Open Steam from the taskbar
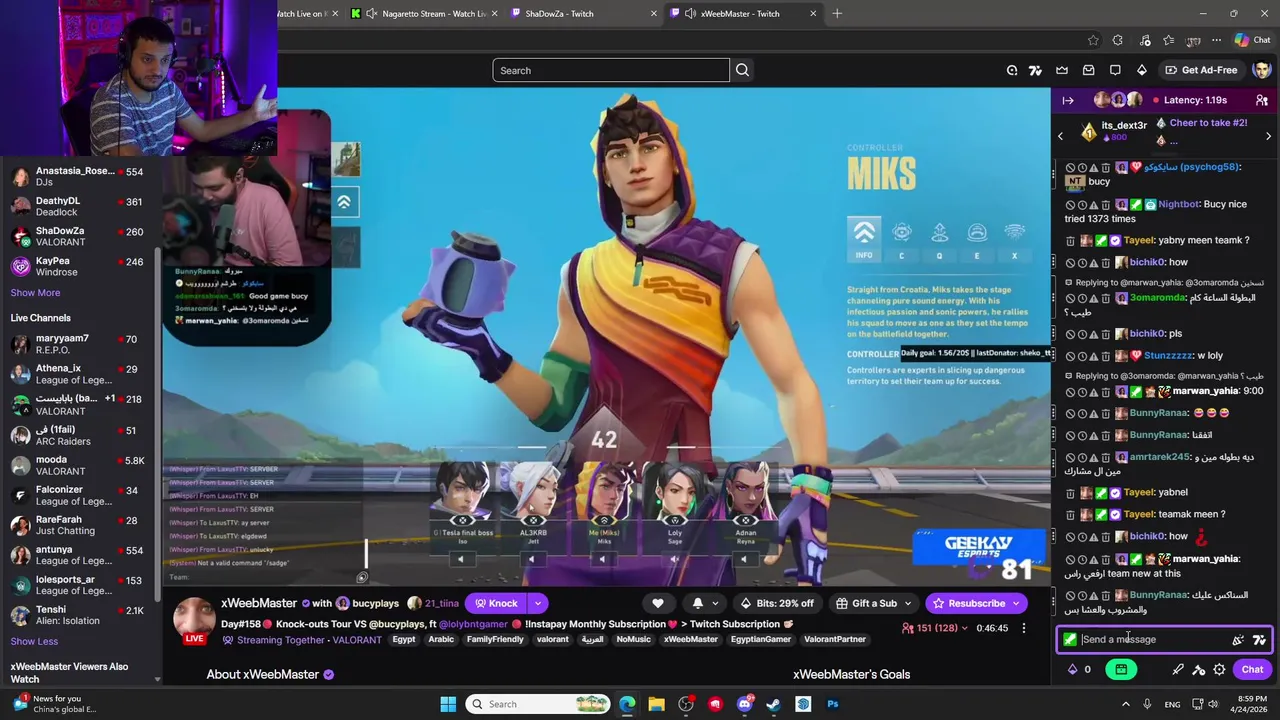Viewport: 1280px width, 720px height. (x=773, y=704)
